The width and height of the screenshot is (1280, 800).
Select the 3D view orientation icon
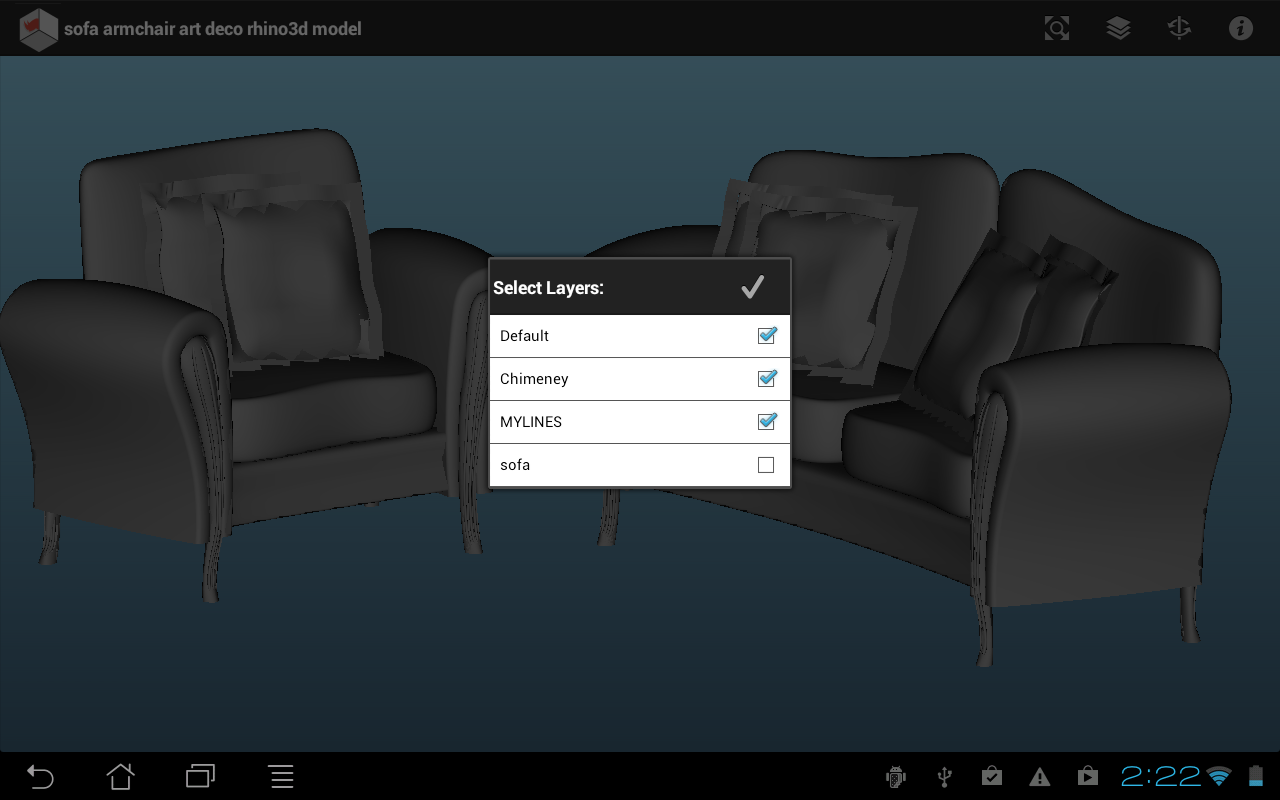1179,28
